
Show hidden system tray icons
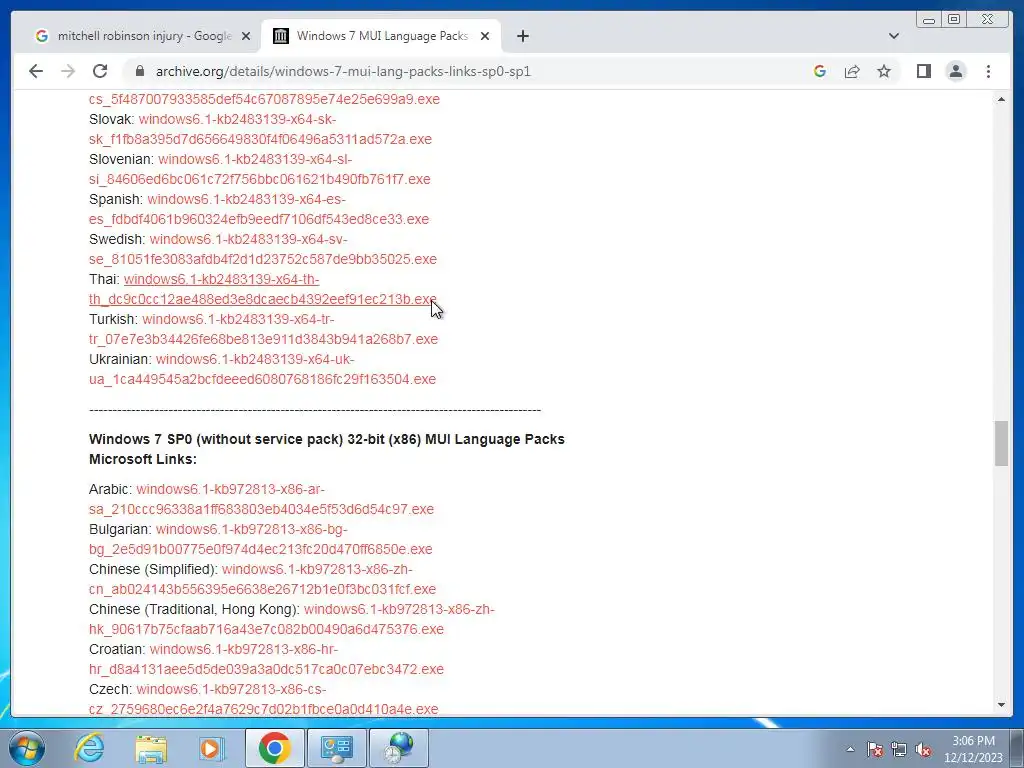tap(850, 750)
